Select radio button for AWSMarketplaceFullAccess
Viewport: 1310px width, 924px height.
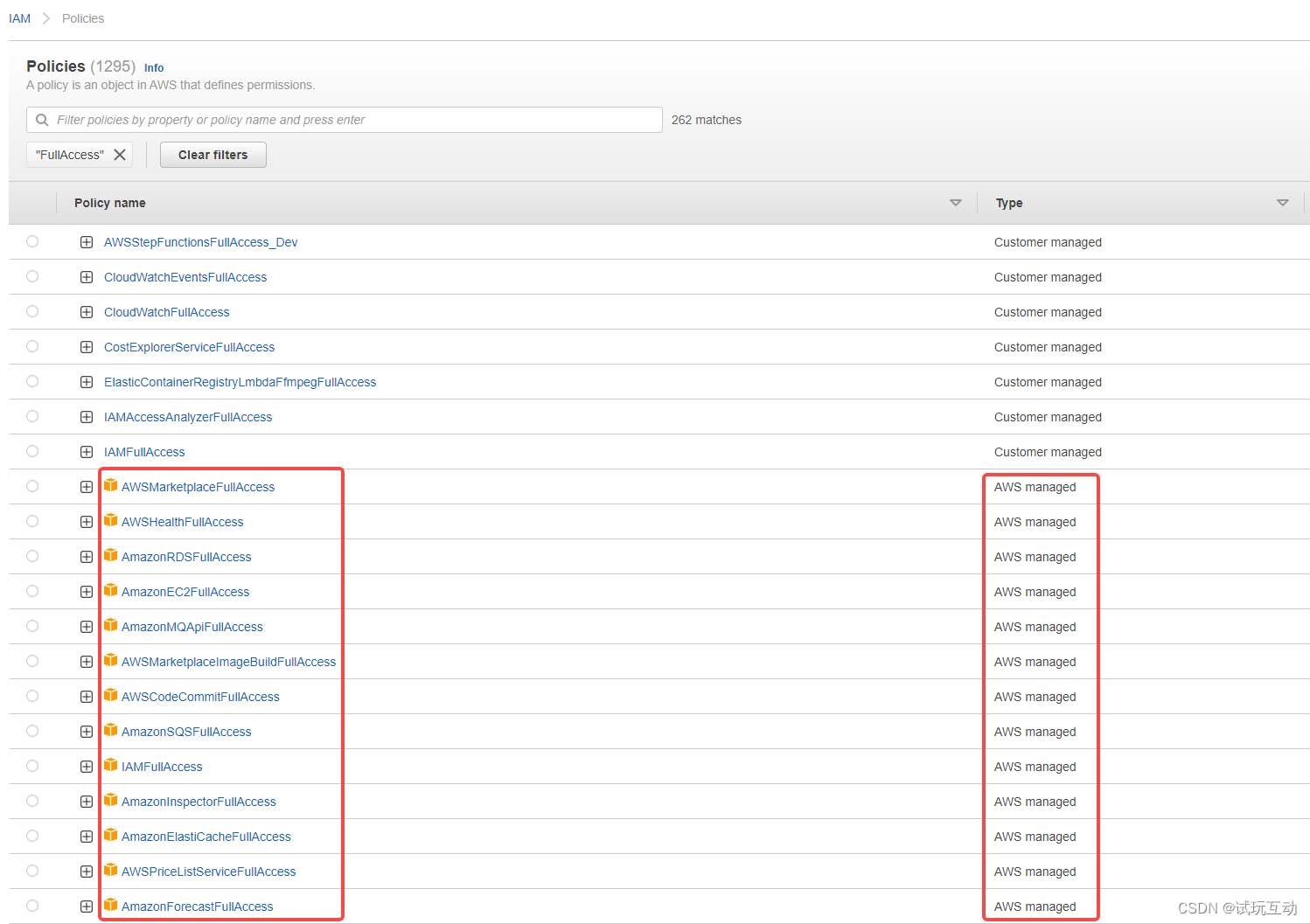tap(32, 486)
